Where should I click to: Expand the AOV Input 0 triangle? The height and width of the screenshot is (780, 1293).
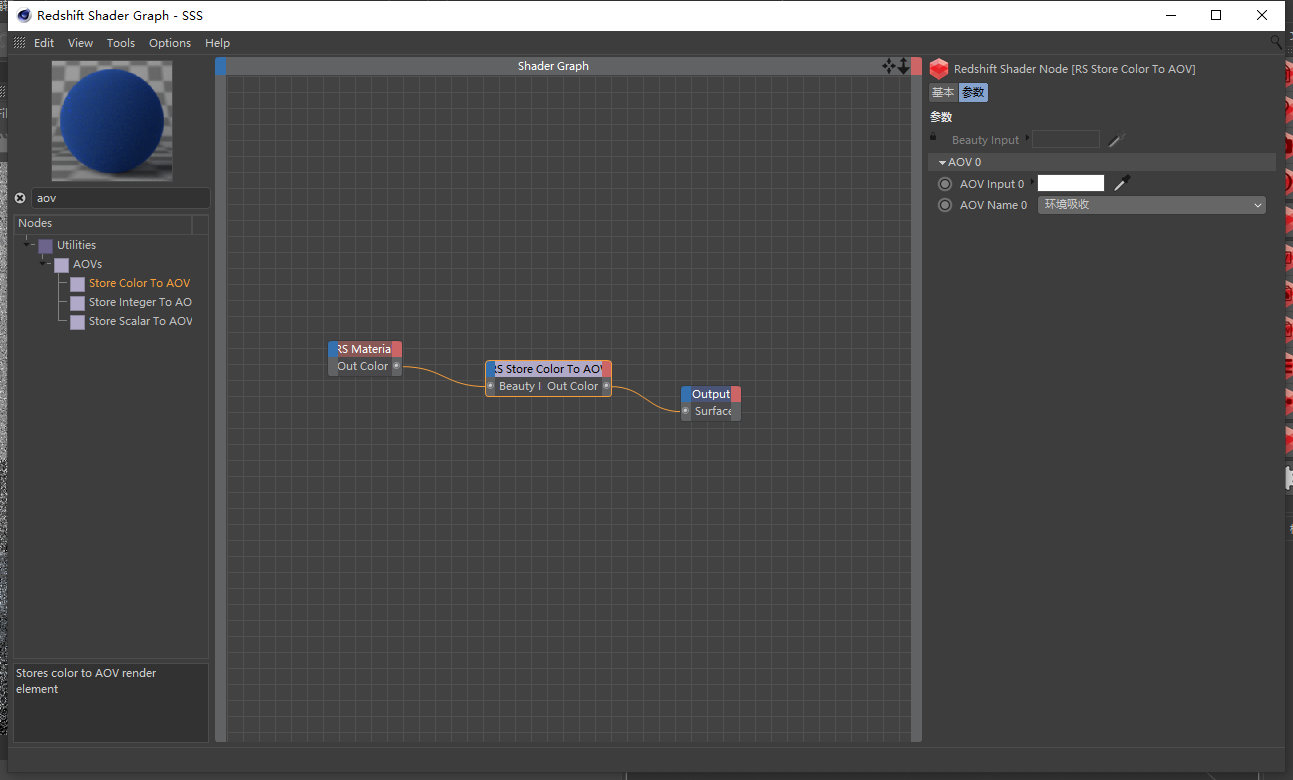1032,182
